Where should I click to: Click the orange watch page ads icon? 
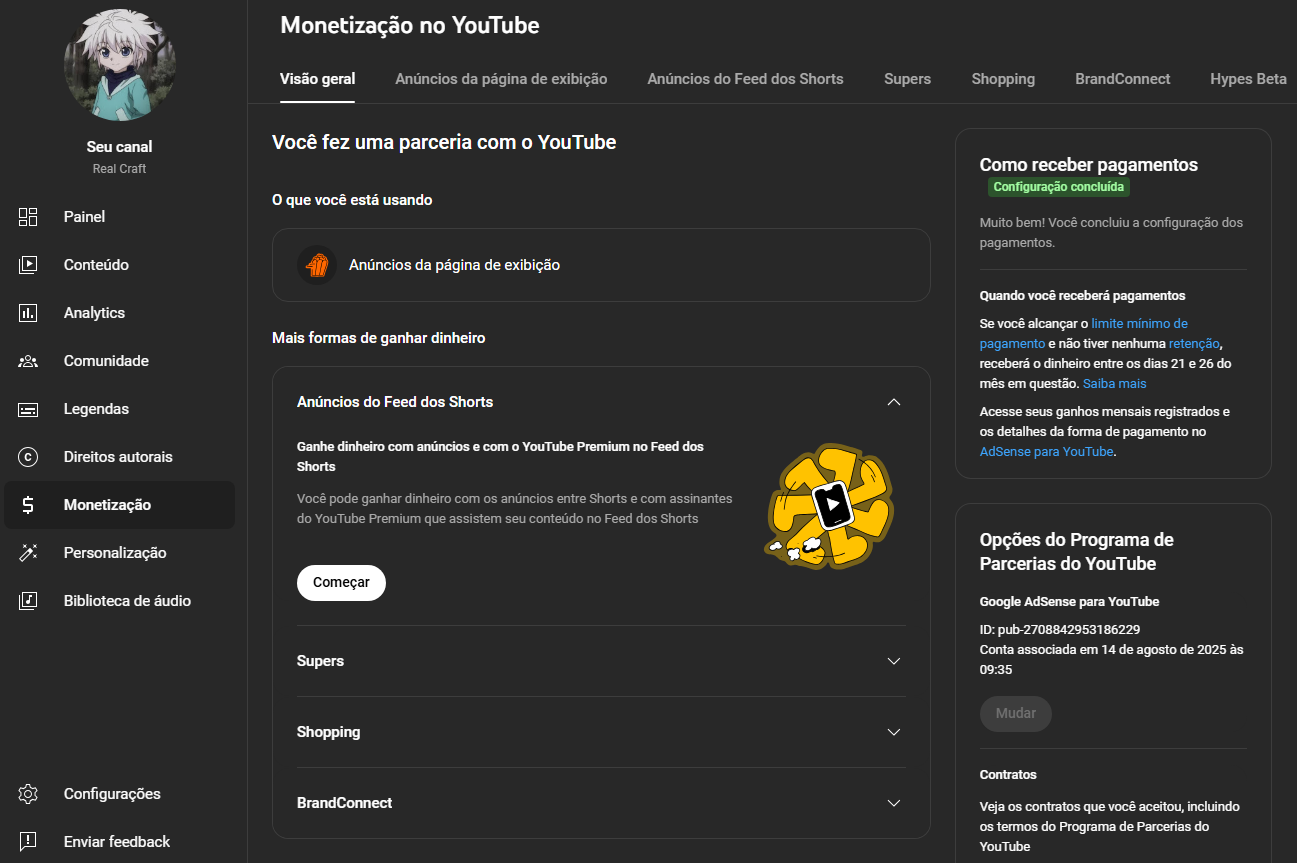(x=317, y=265)
